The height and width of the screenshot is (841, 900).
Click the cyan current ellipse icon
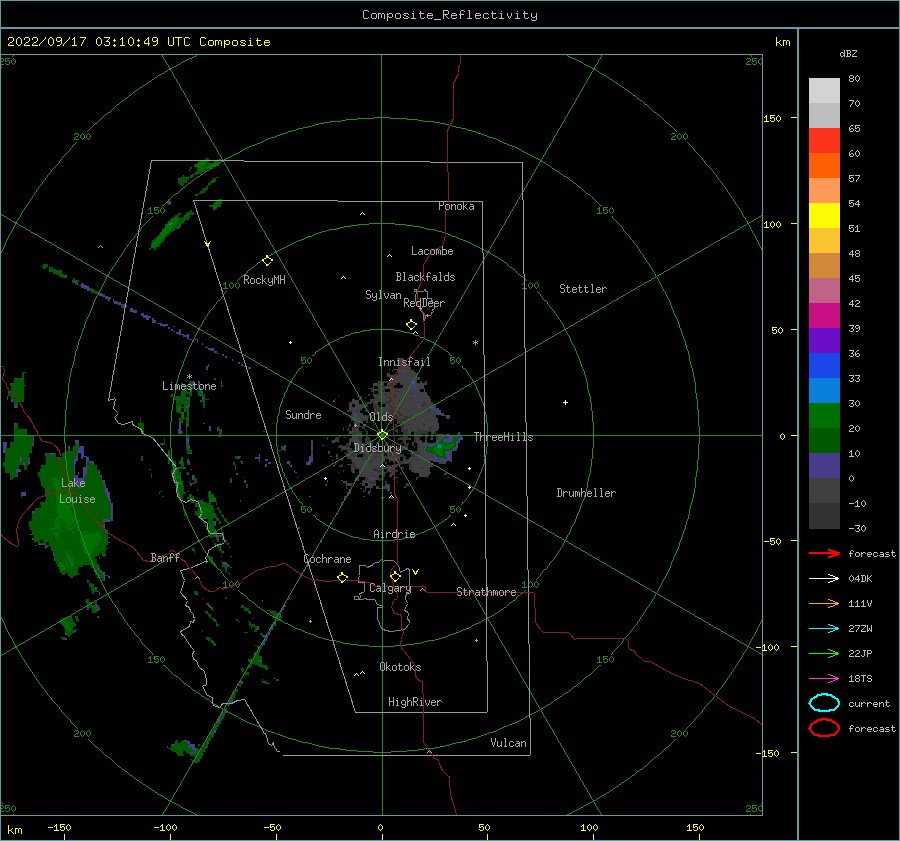click(x=824, y=703)
